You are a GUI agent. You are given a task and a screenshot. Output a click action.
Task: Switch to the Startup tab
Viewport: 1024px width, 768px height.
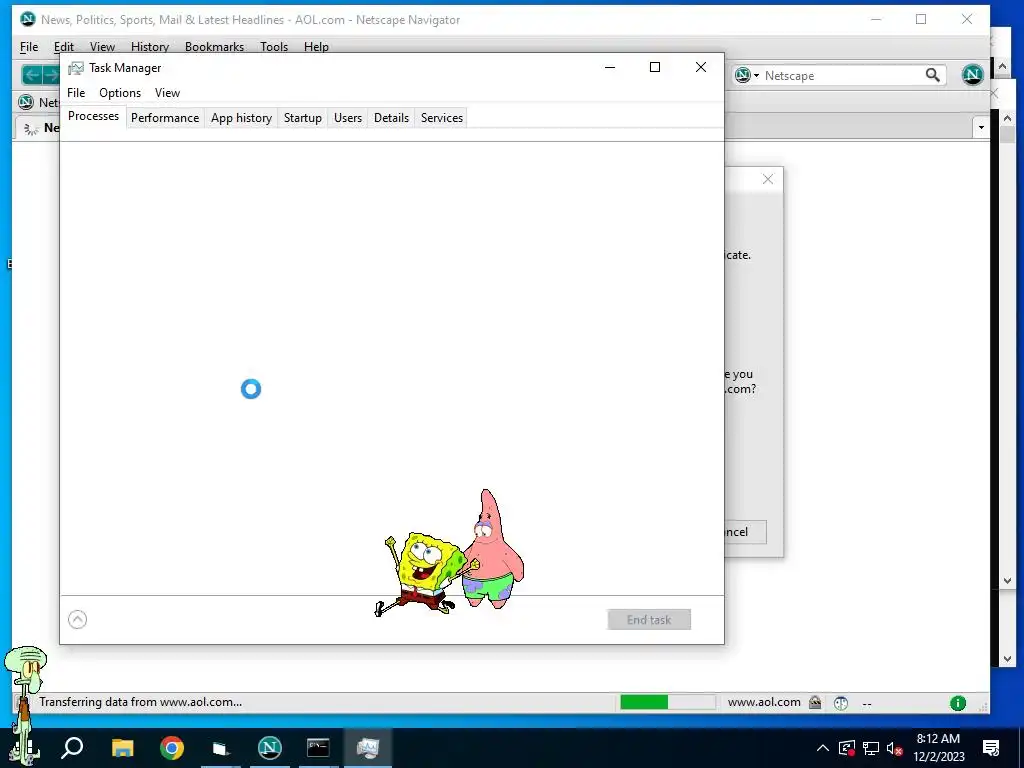pyautogui.click(x=302, y=118)
